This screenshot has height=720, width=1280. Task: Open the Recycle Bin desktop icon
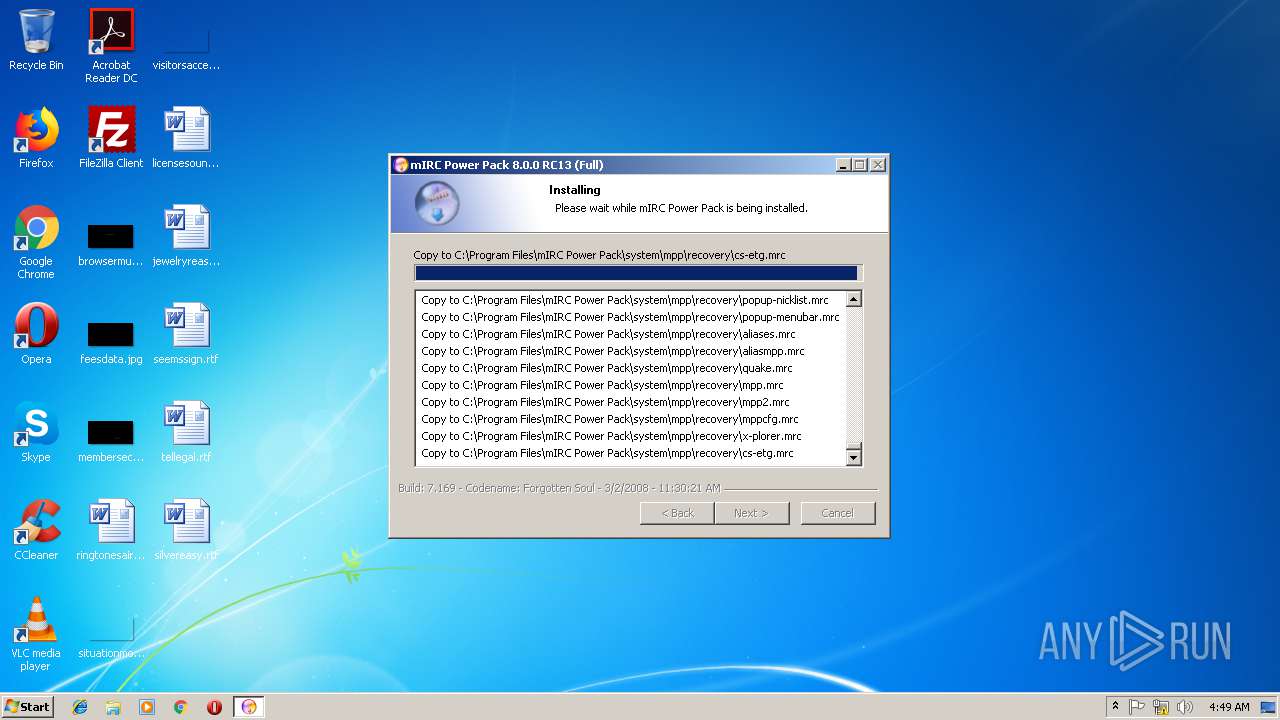(x=36, y=40)
